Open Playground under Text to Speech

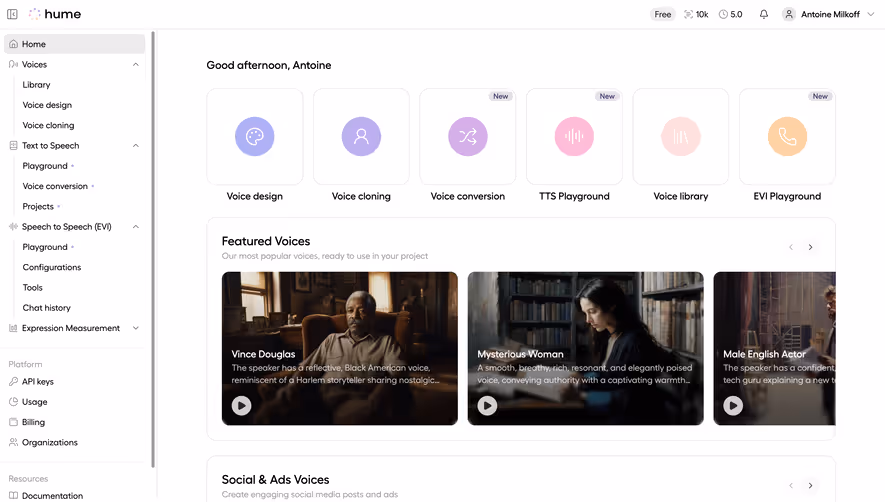click(x=45, y=166)
